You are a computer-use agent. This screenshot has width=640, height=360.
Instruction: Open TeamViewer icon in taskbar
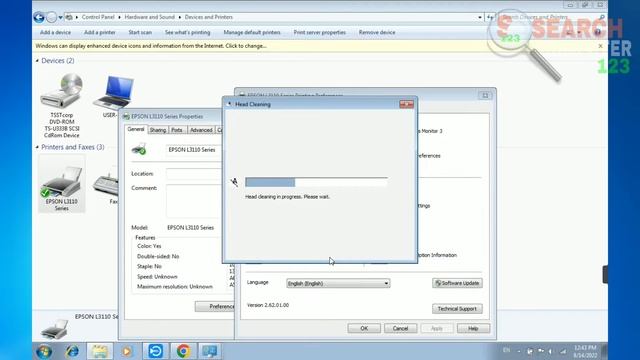click(x=155, y=351)
